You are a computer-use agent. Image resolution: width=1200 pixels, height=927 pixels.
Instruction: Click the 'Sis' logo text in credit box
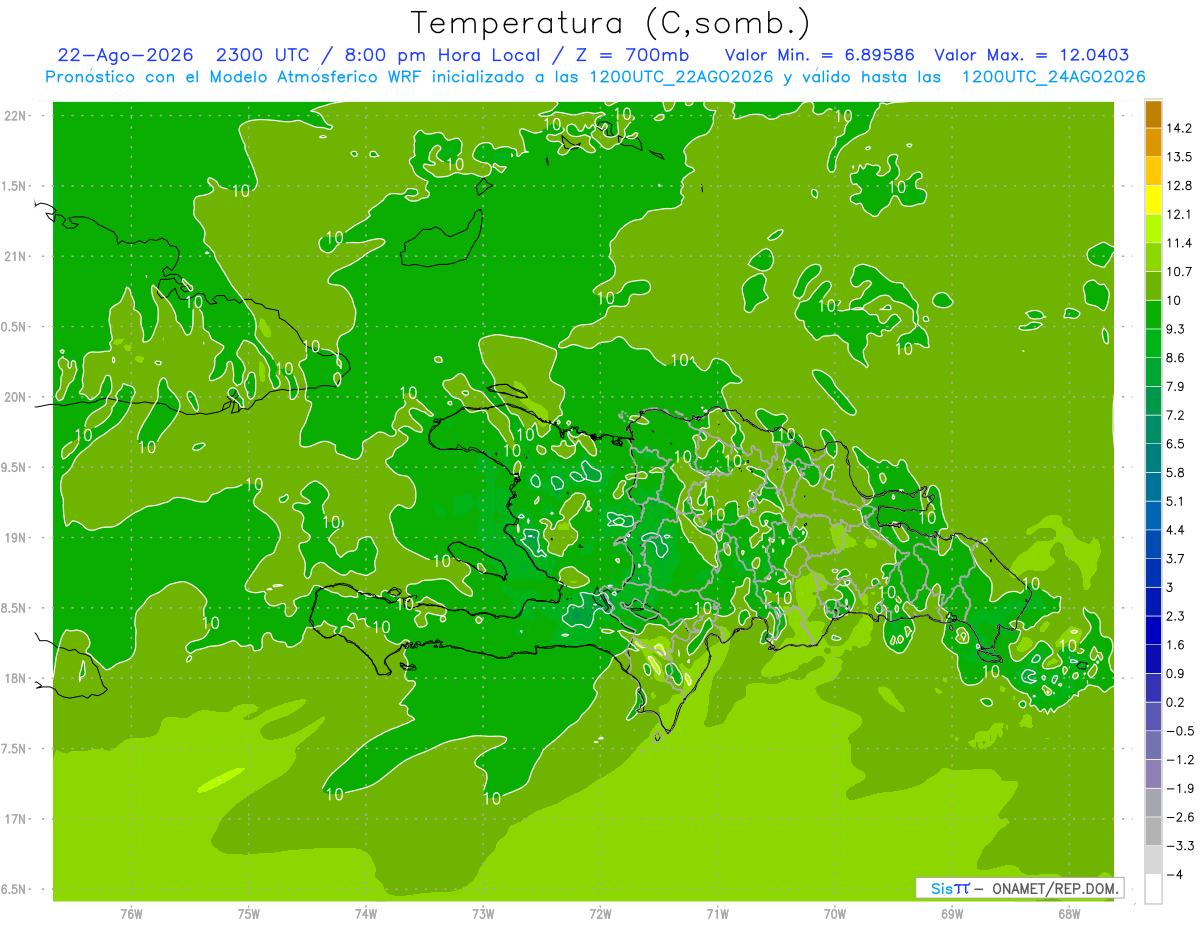pos(941,888)
